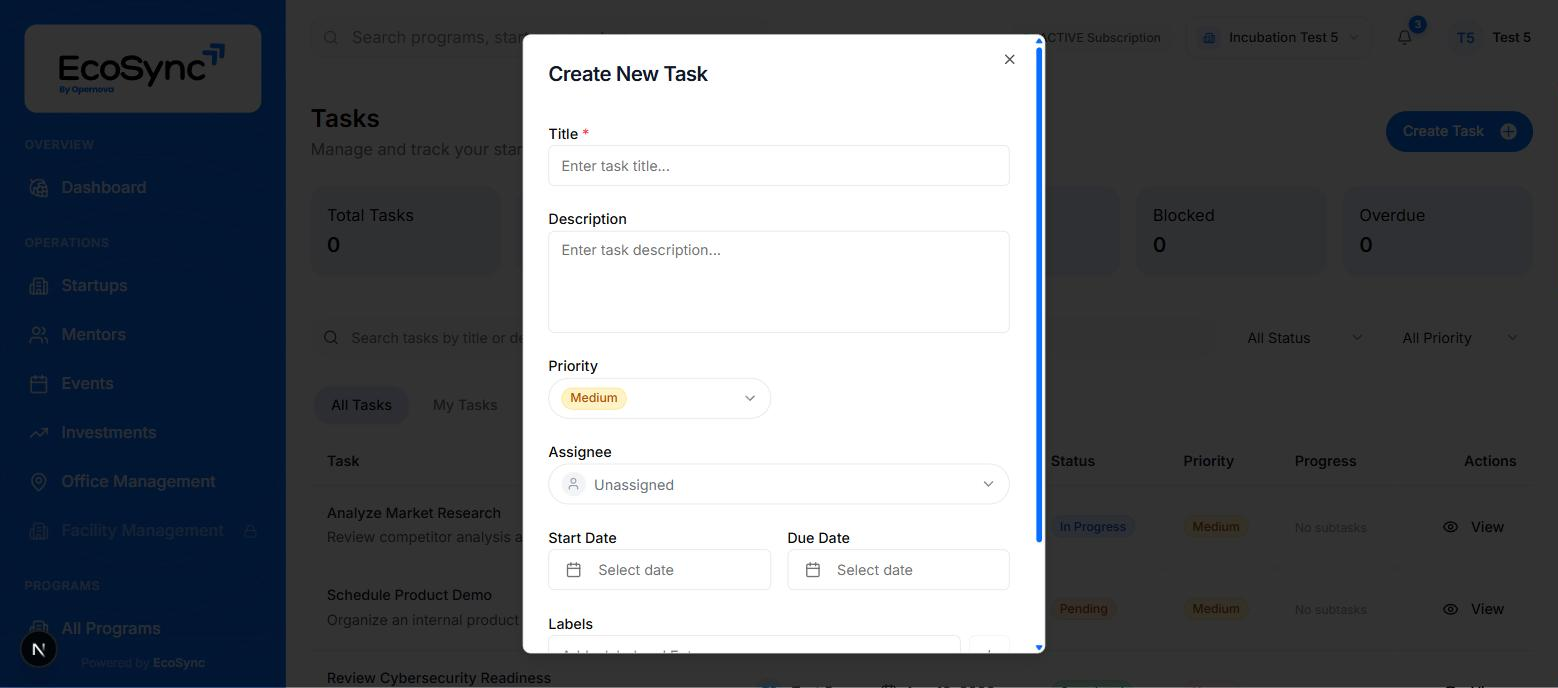The image size is (1558, 688).
Task: Open the Start Date picker
Action: click(x=659, y=570)
